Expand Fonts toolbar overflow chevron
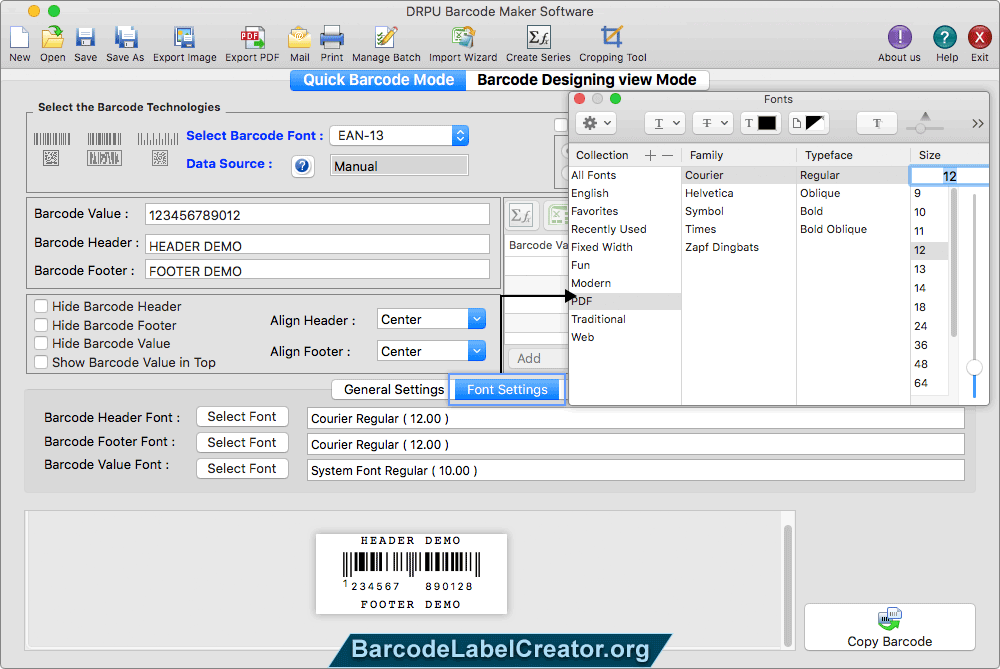 (978, 123)
